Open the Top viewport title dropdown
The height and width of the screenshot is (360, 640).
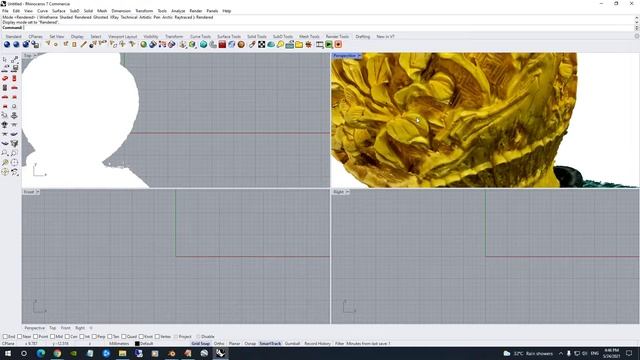(x=35, y=56)
